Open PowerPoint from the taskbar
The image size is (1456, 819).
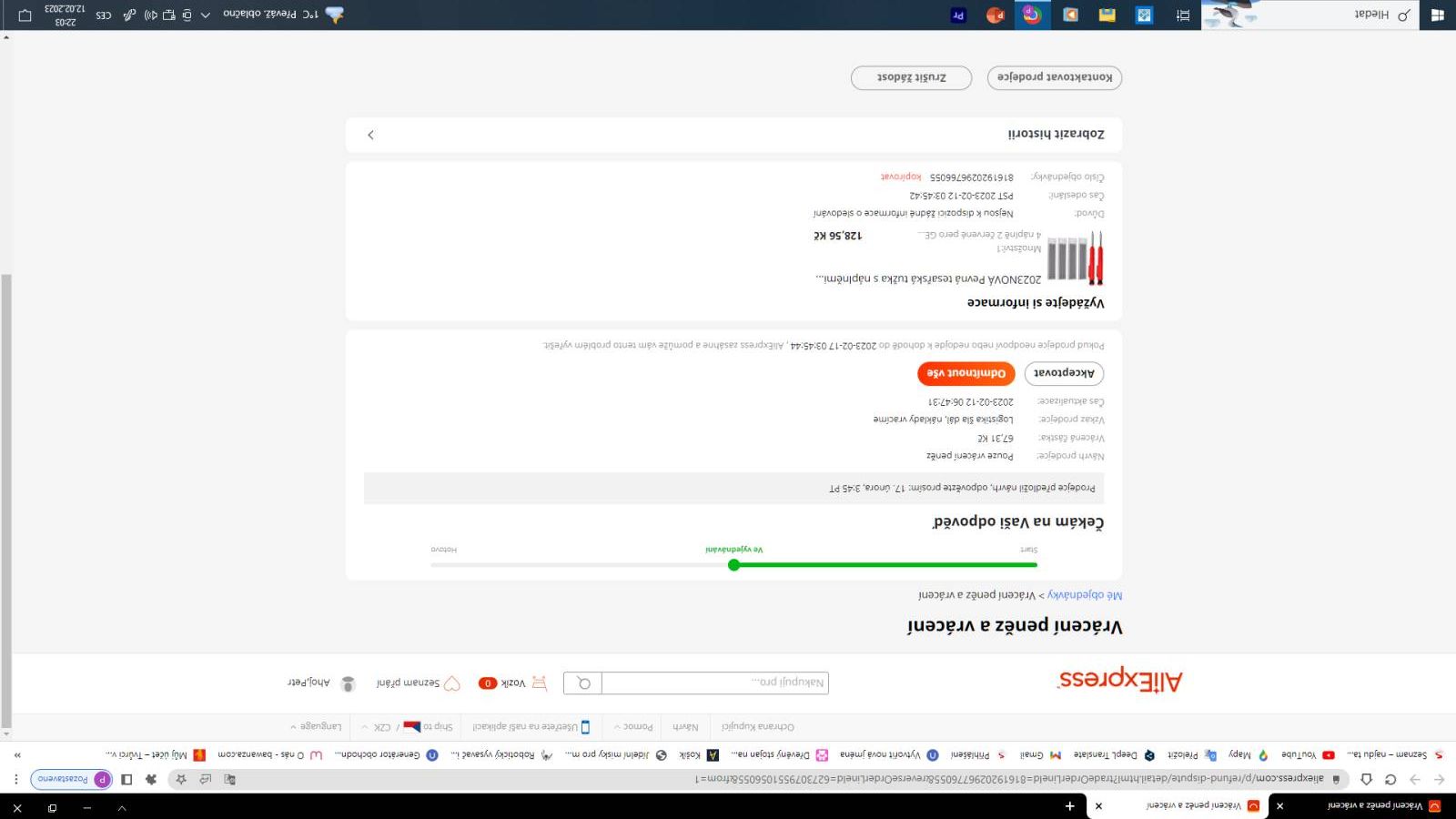pos(995,15)
